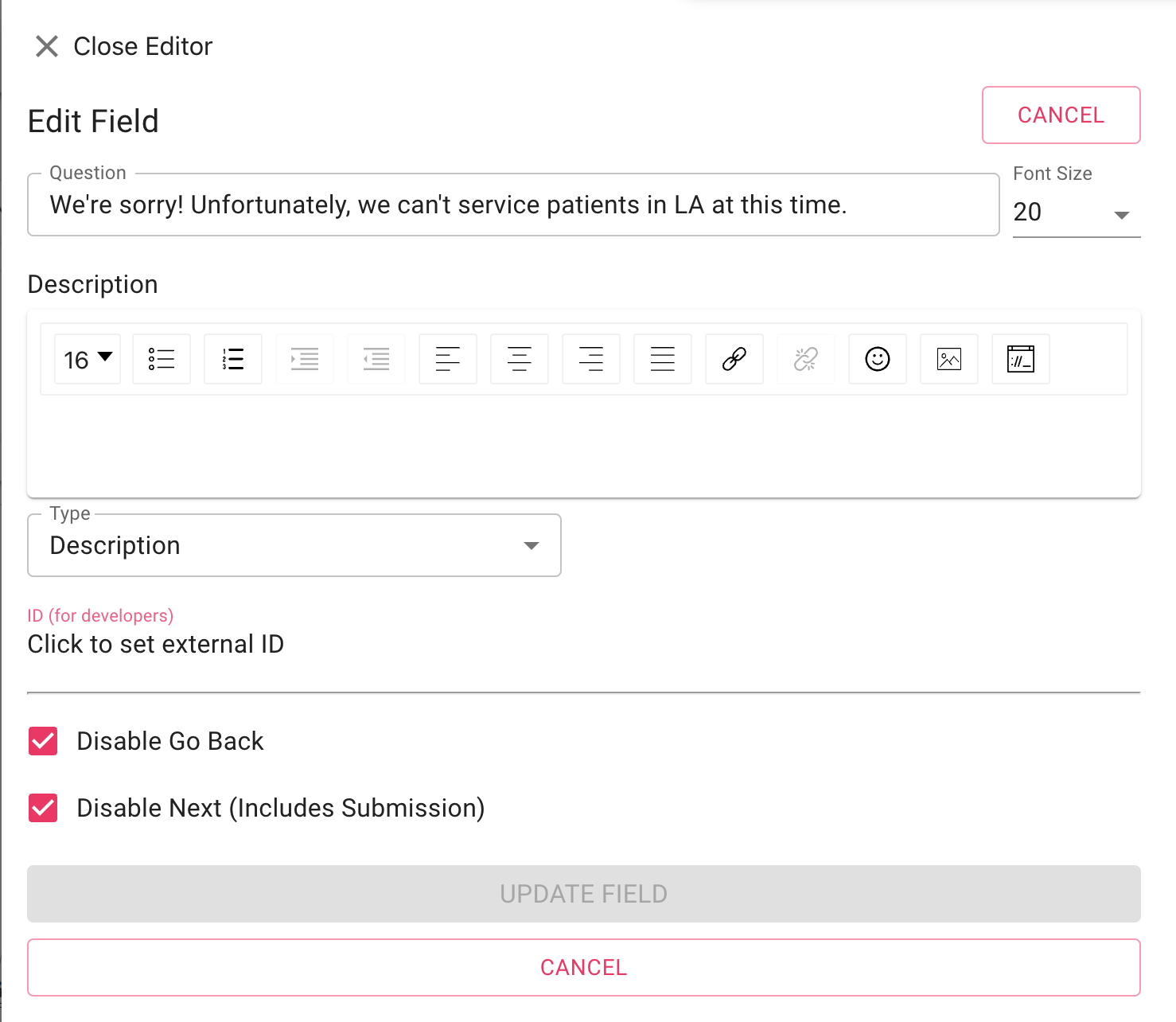
Task: Open the emoji picker
Action: pos(878,359)
